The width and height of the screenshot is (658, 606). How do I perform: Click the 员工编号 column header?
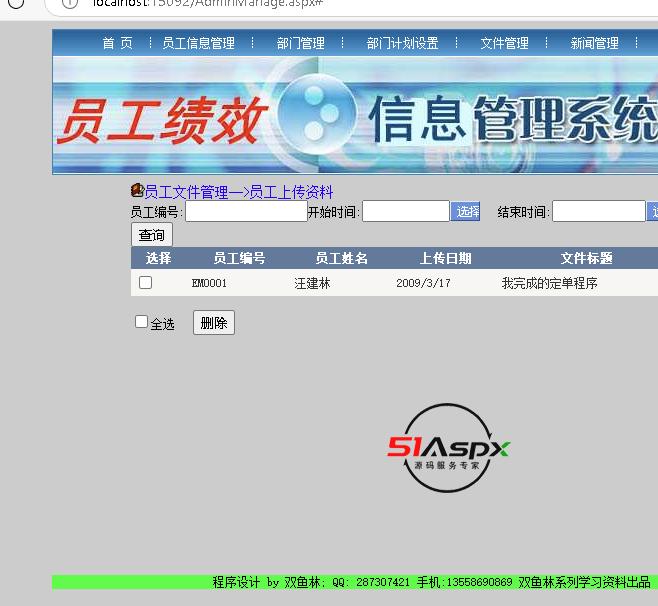[x=239, y=258]
